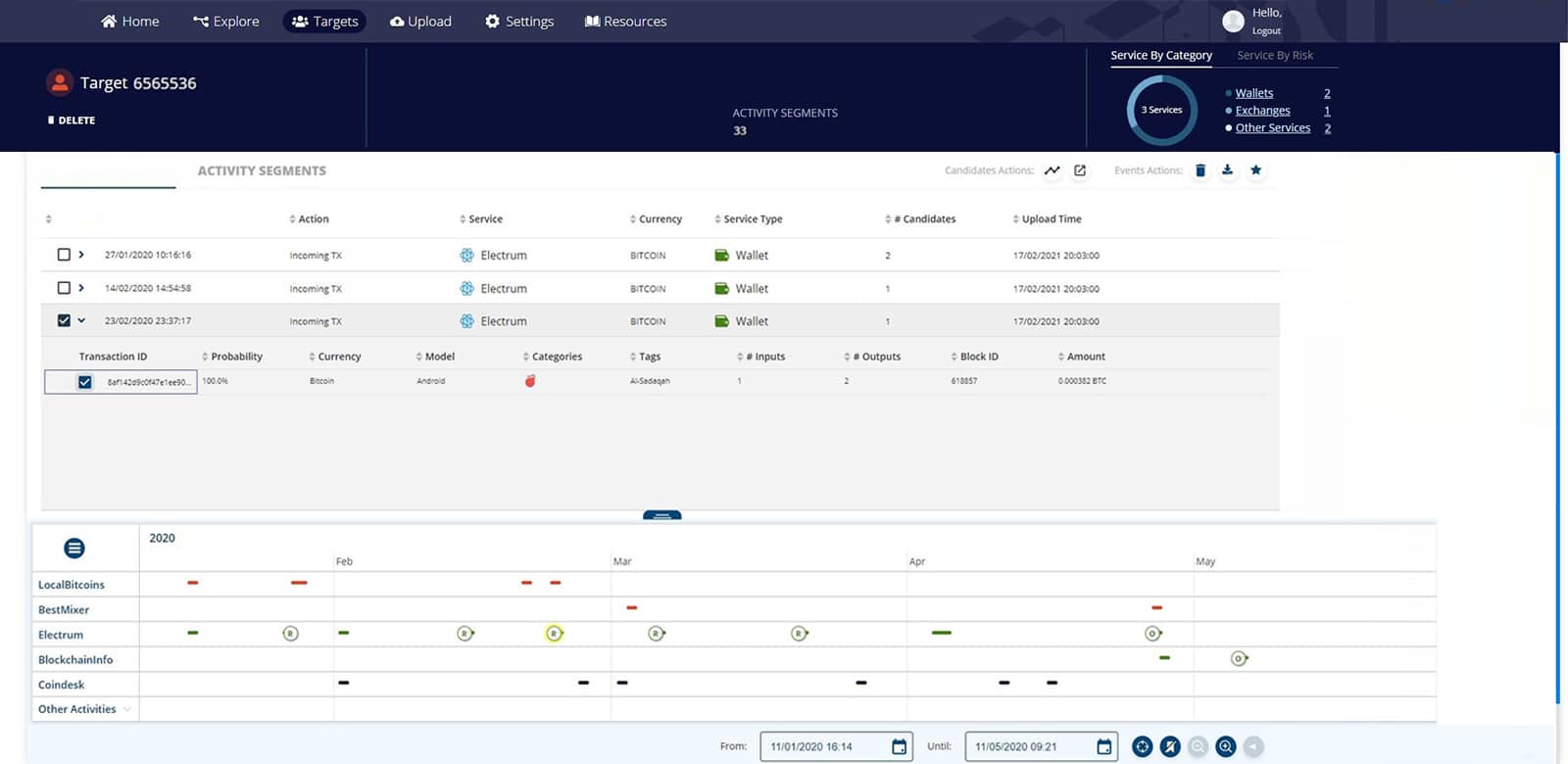
Task: Click the crossed-out timeline control icon
Action: click(1170, 746)
